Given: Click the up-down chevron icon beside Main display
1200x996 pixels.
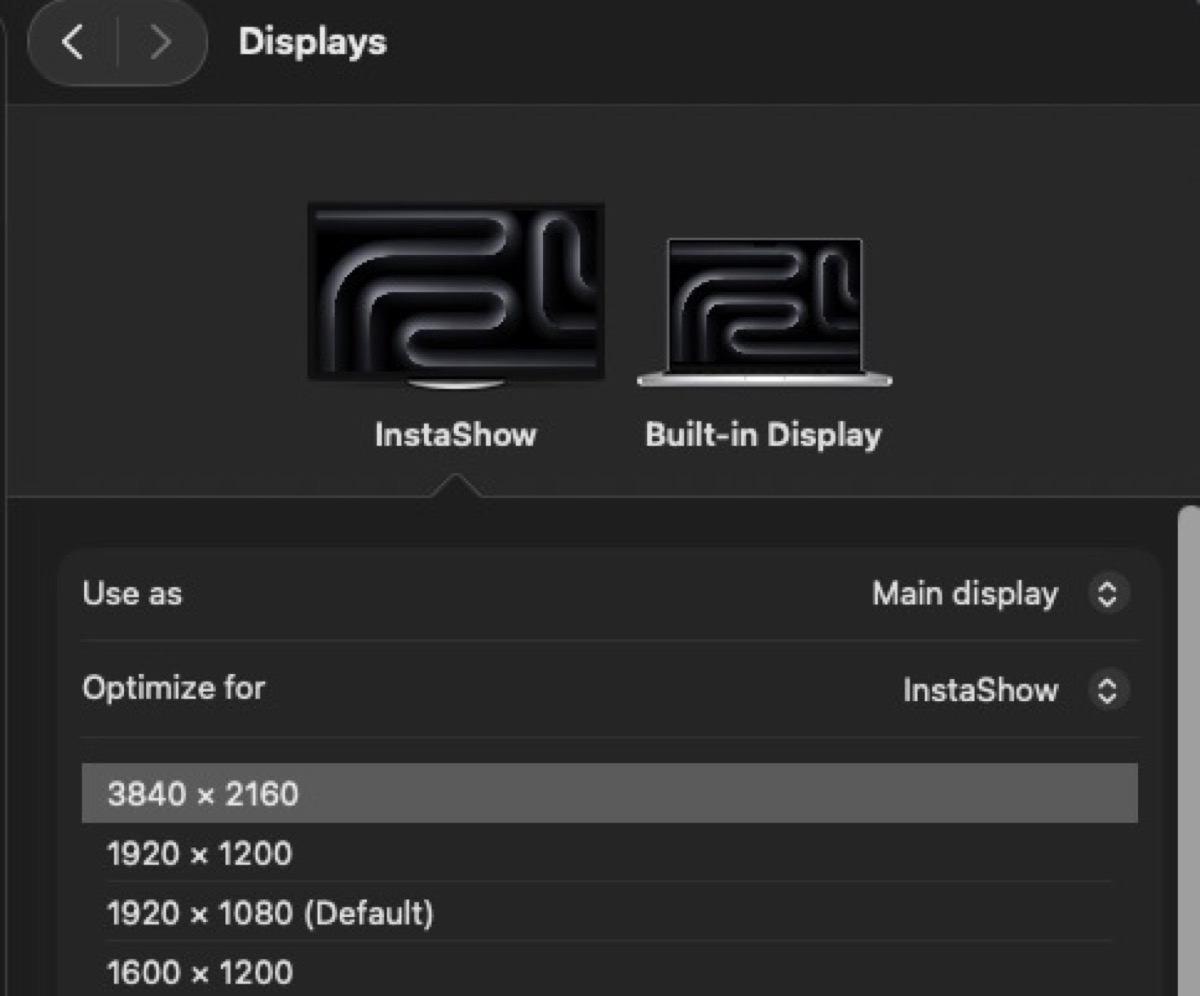Looking at the screenshot, I should (x=1107, y=594).
